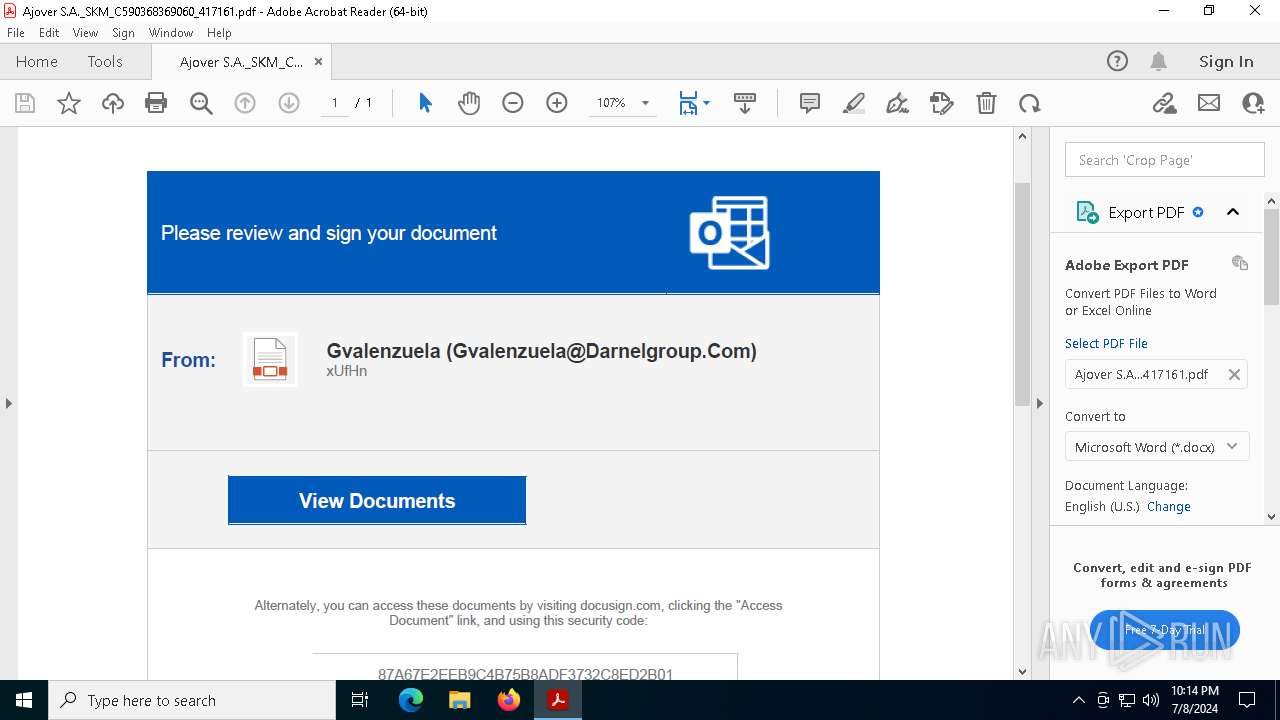Zoom in with the plus icon

click(557, 103)
